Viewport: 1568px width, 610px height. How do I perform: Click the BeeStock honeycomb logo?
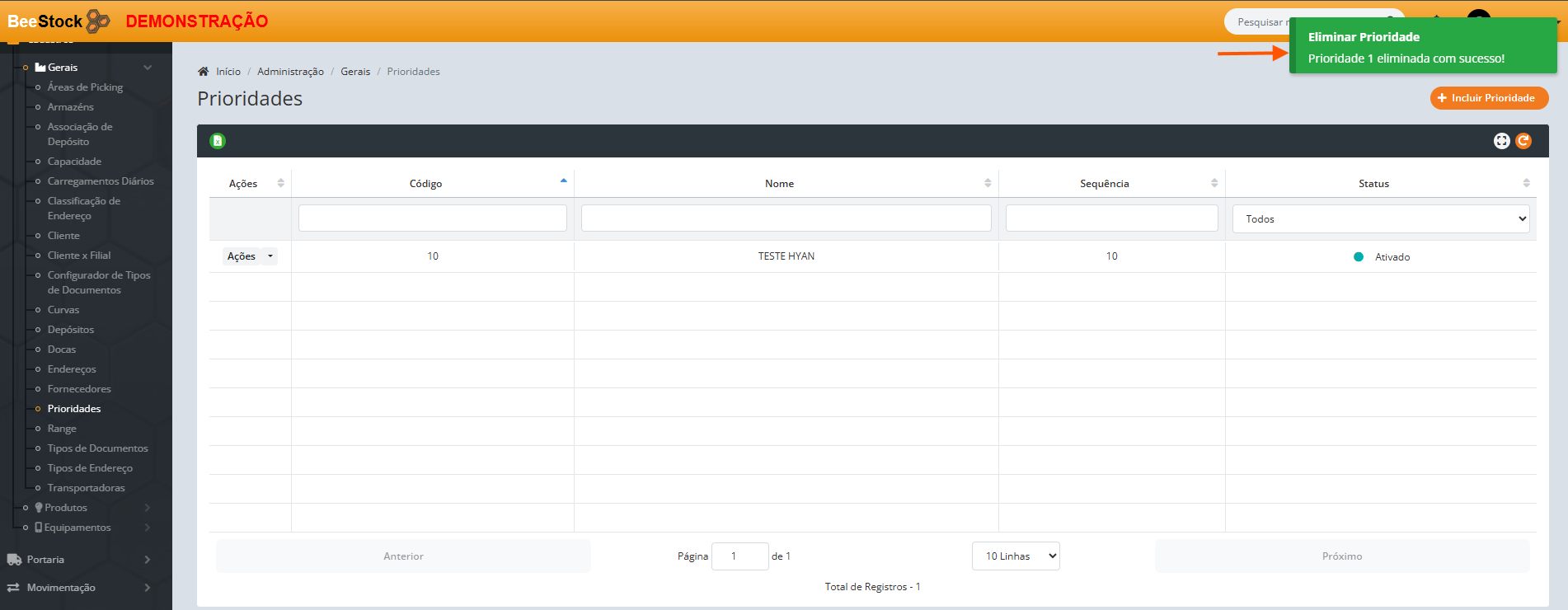point(98,21)
